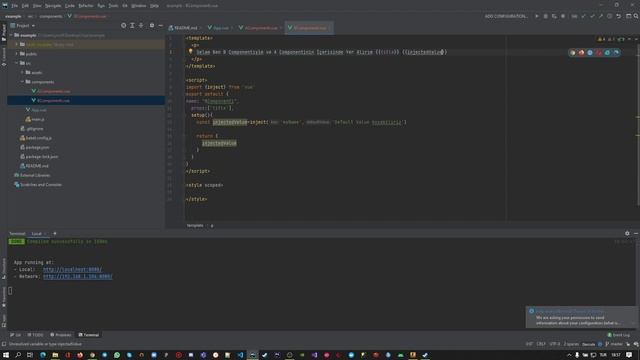
Task: Open terminal settings gear icon
Action: click(x=627, y=233)
